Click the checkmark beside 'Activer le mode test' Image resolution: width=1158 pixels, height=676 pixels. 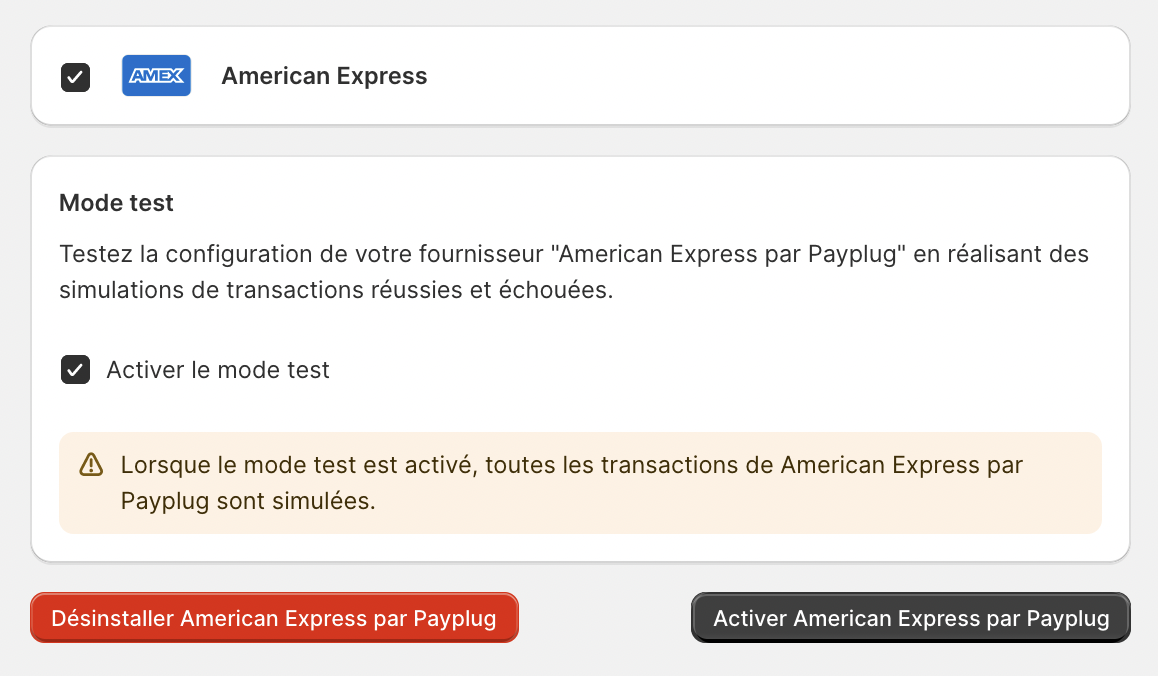pyautogui.click(x=76, y=370)
